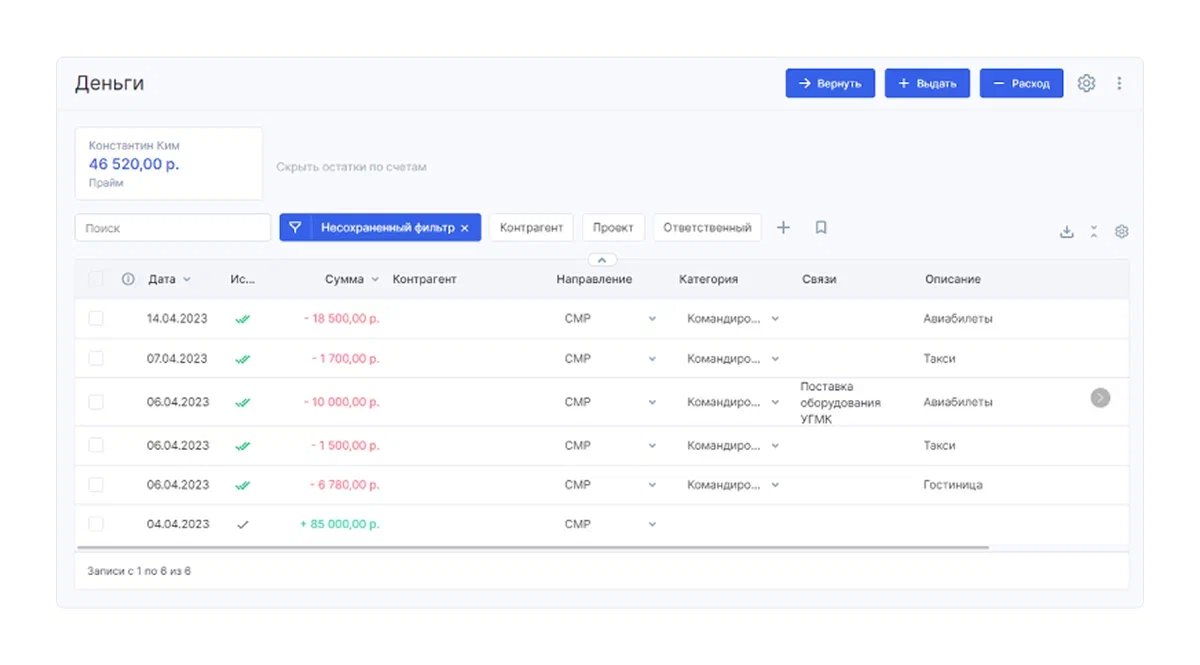Open table settings gear icon

pos(1122,232)
